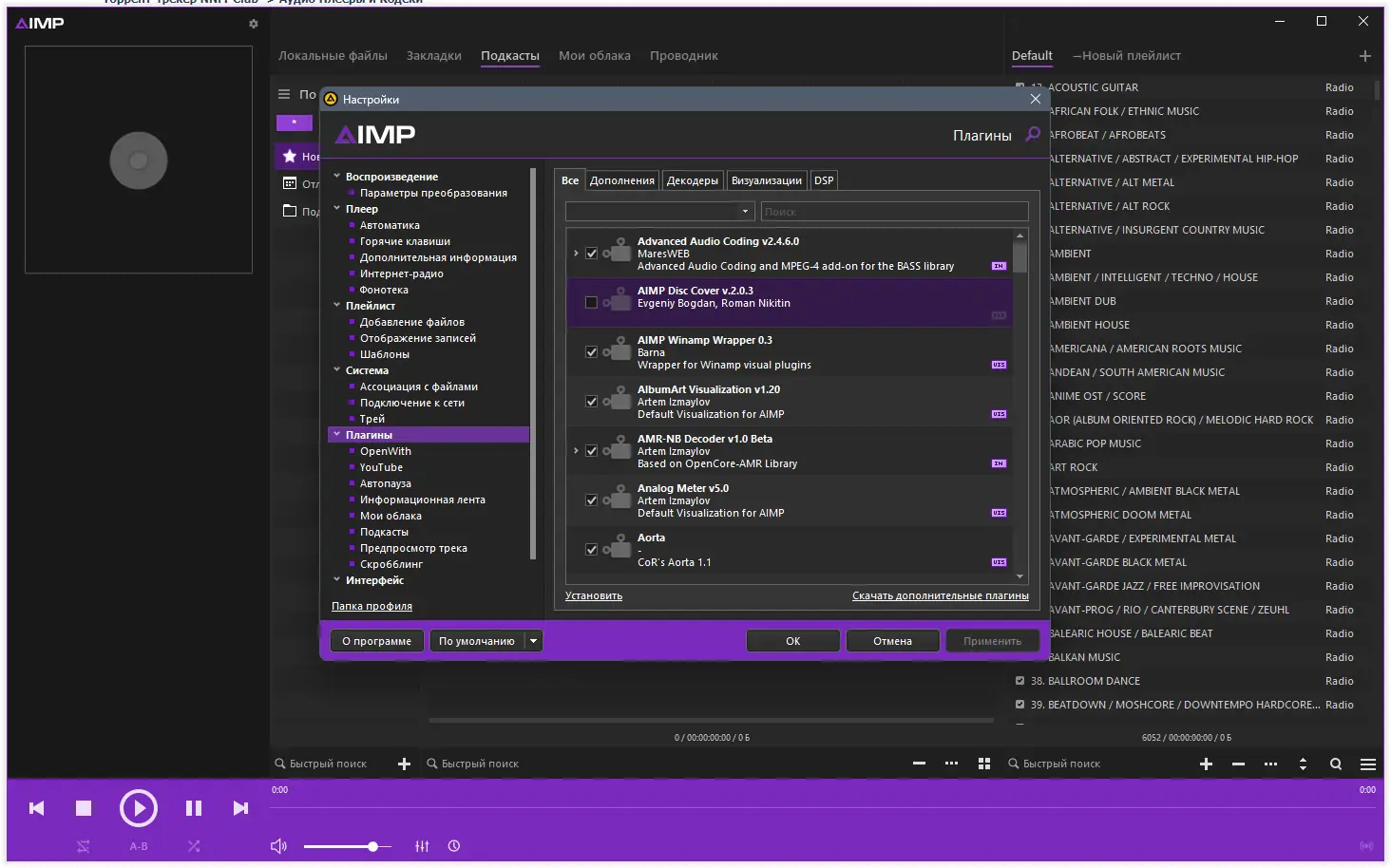Uncheck the Aorta plugin checkbox

[591, 550]
